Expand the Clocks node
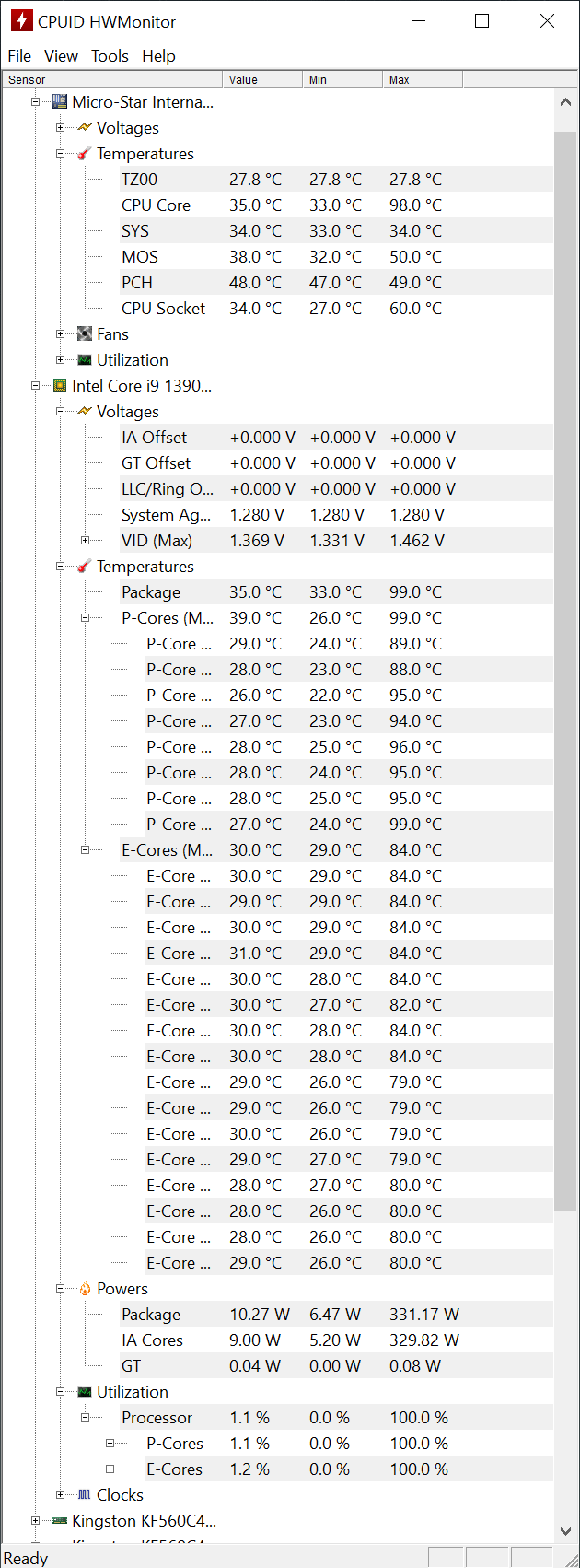The width and height of the screenshot is (580, 1568). [x=60, y=1495]
